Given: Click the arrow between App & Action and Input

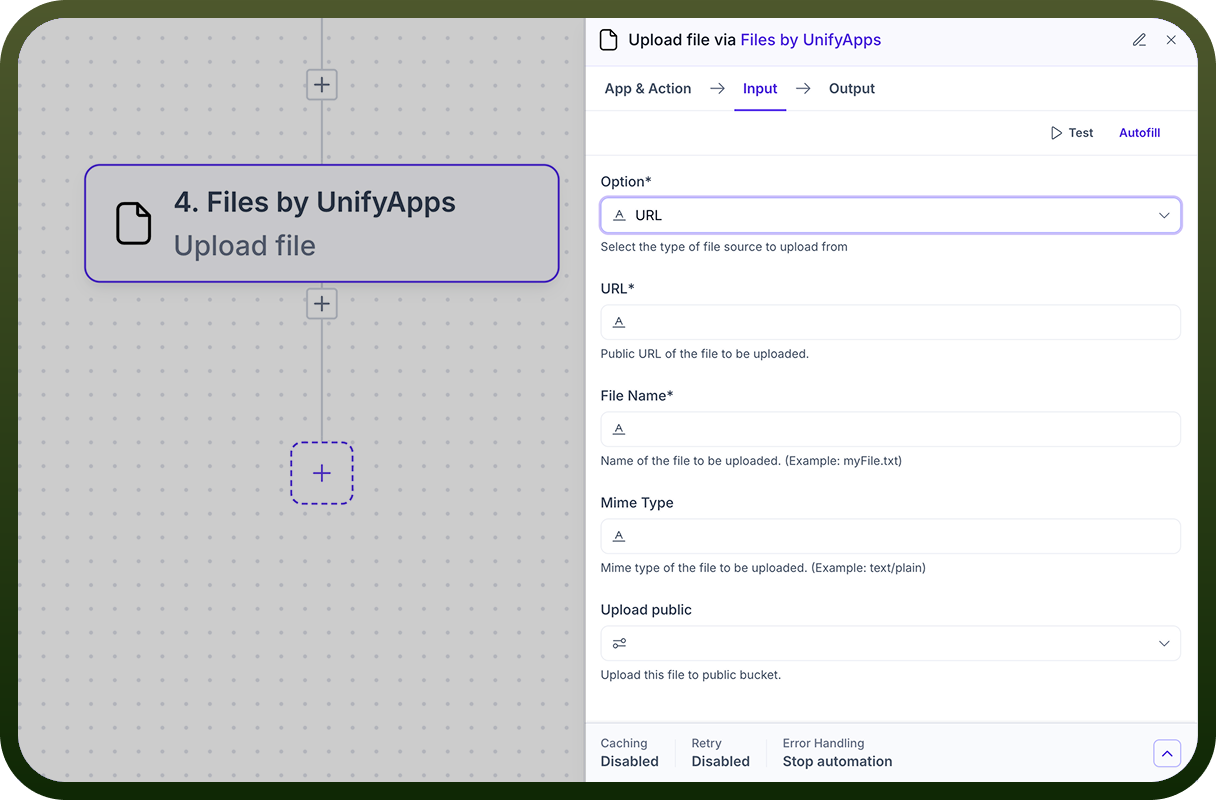Looking at the screenshot, I should 717,89.
